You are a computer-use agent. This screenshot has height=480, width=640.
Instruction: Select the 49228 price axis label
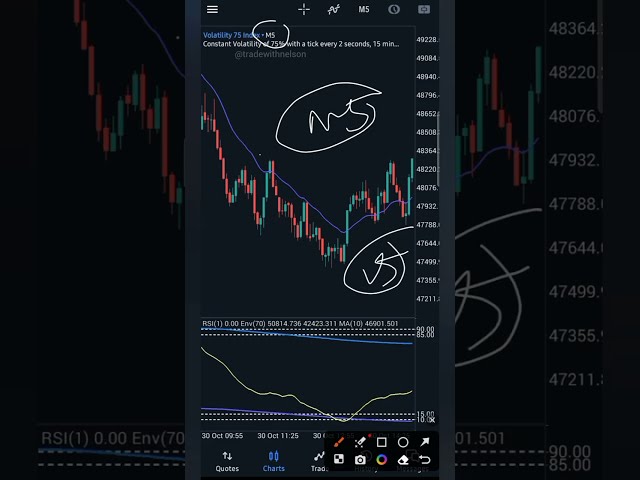coord(427,40)
